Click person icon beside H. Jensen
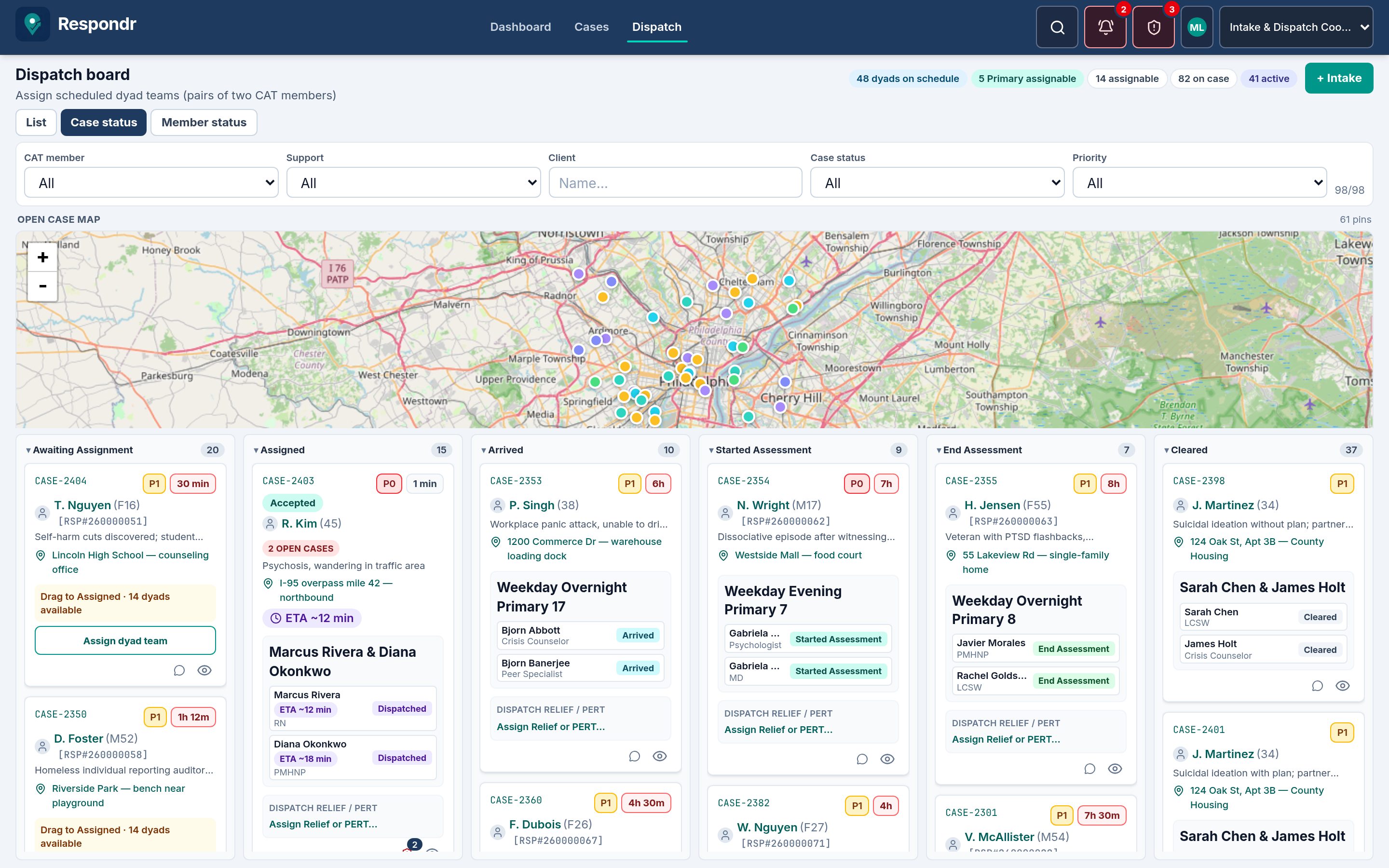This screenshot has width=1389, height=868. pos(953,513)
